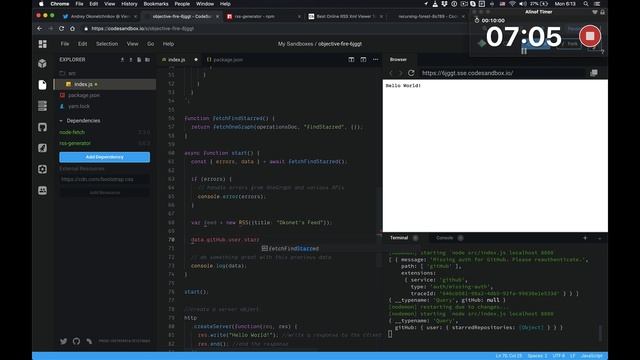Select the Terminal tab
The width and height of the screenshot is (640, 360).
pos(399,238)
